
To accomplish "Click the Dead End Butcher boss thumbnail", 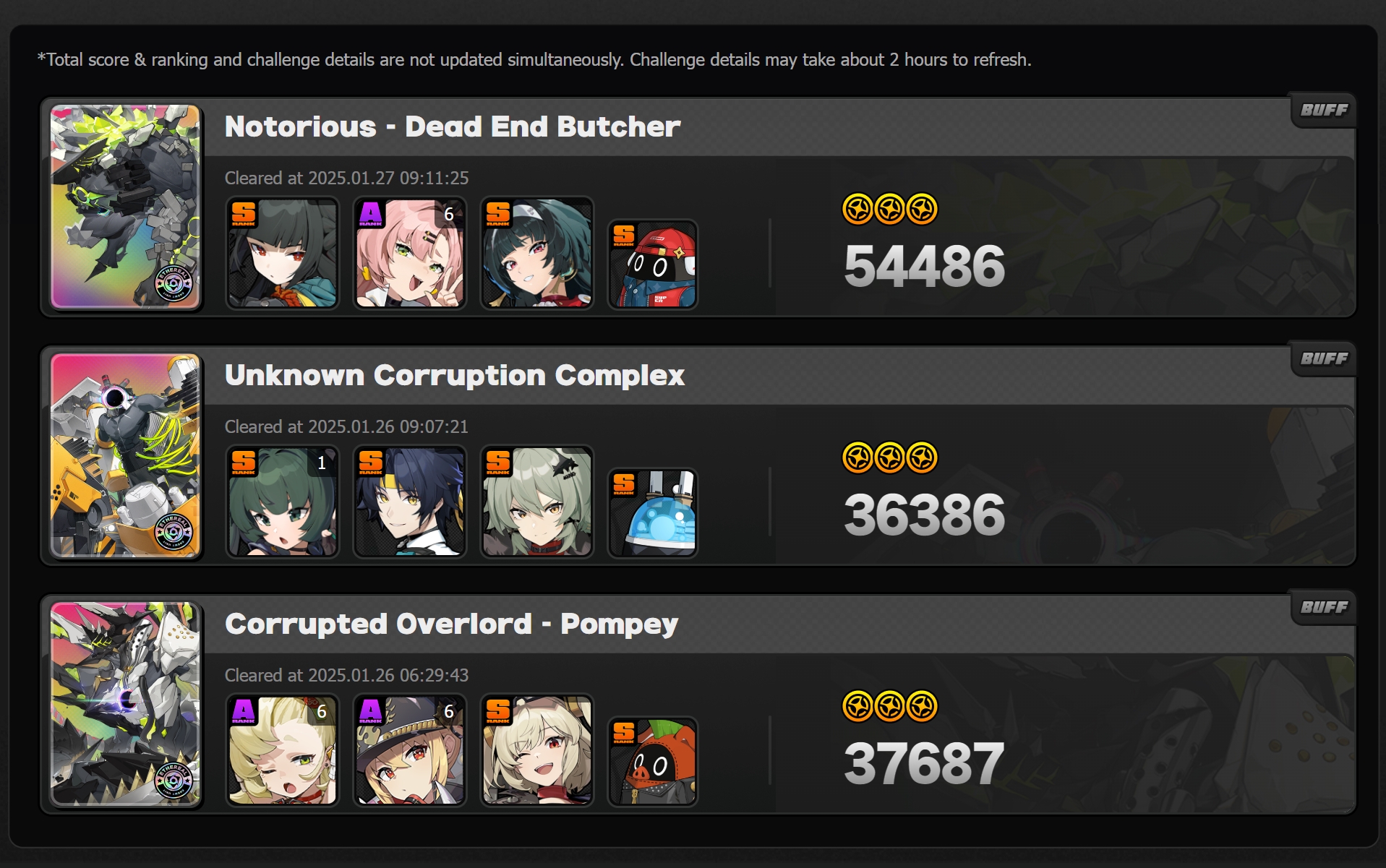I will click(125, 207).
